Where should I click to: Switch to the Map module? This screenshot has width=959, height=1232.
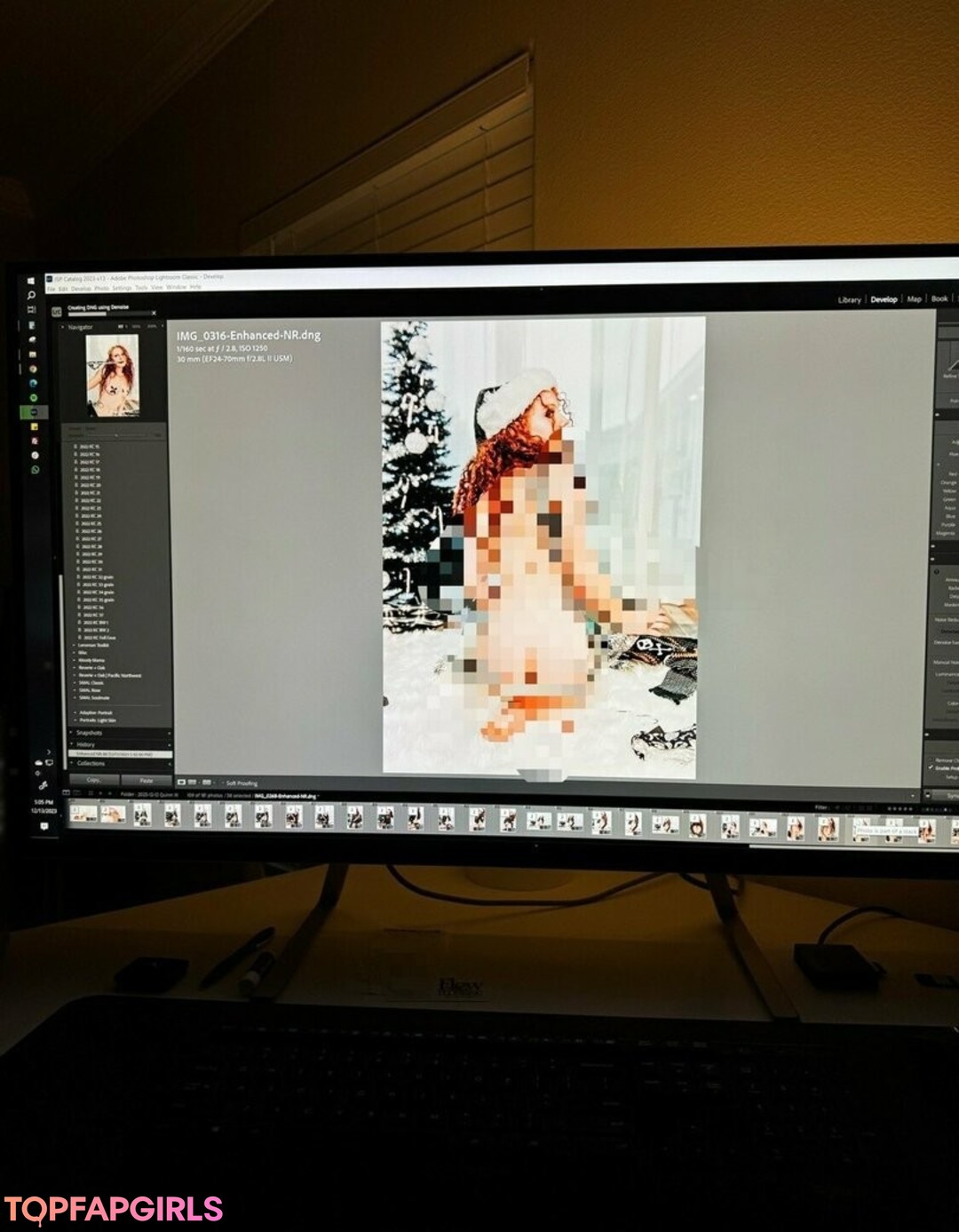coord(914,299)
